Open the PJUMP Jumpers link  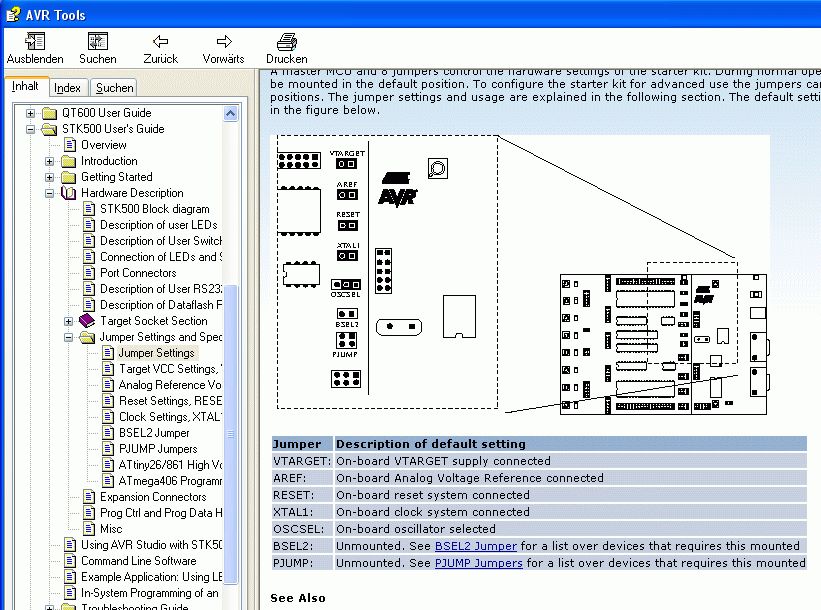coord(478,563)
